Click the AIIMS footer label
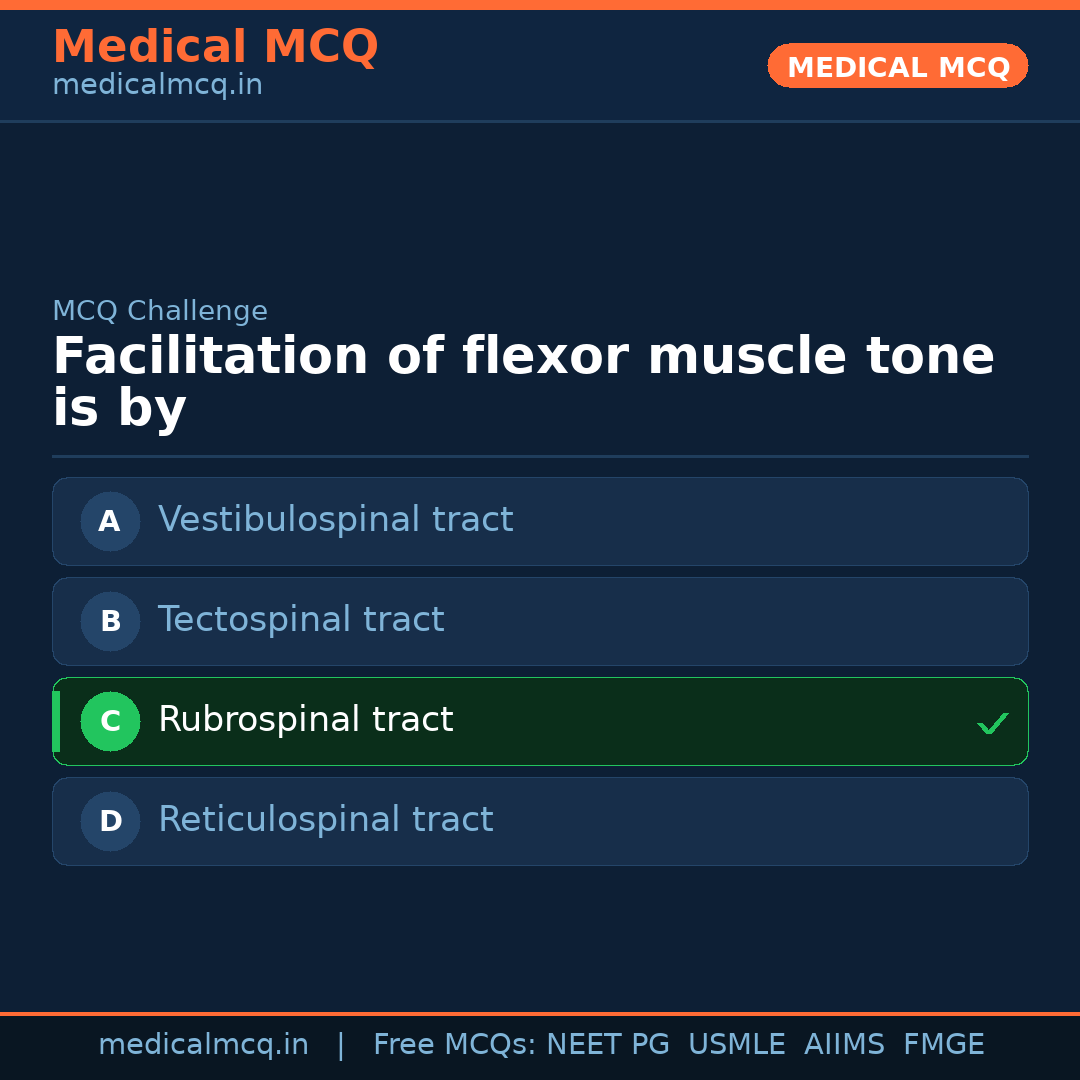This screenshot has height=1080, width=1080. (x=844, y=1045)
